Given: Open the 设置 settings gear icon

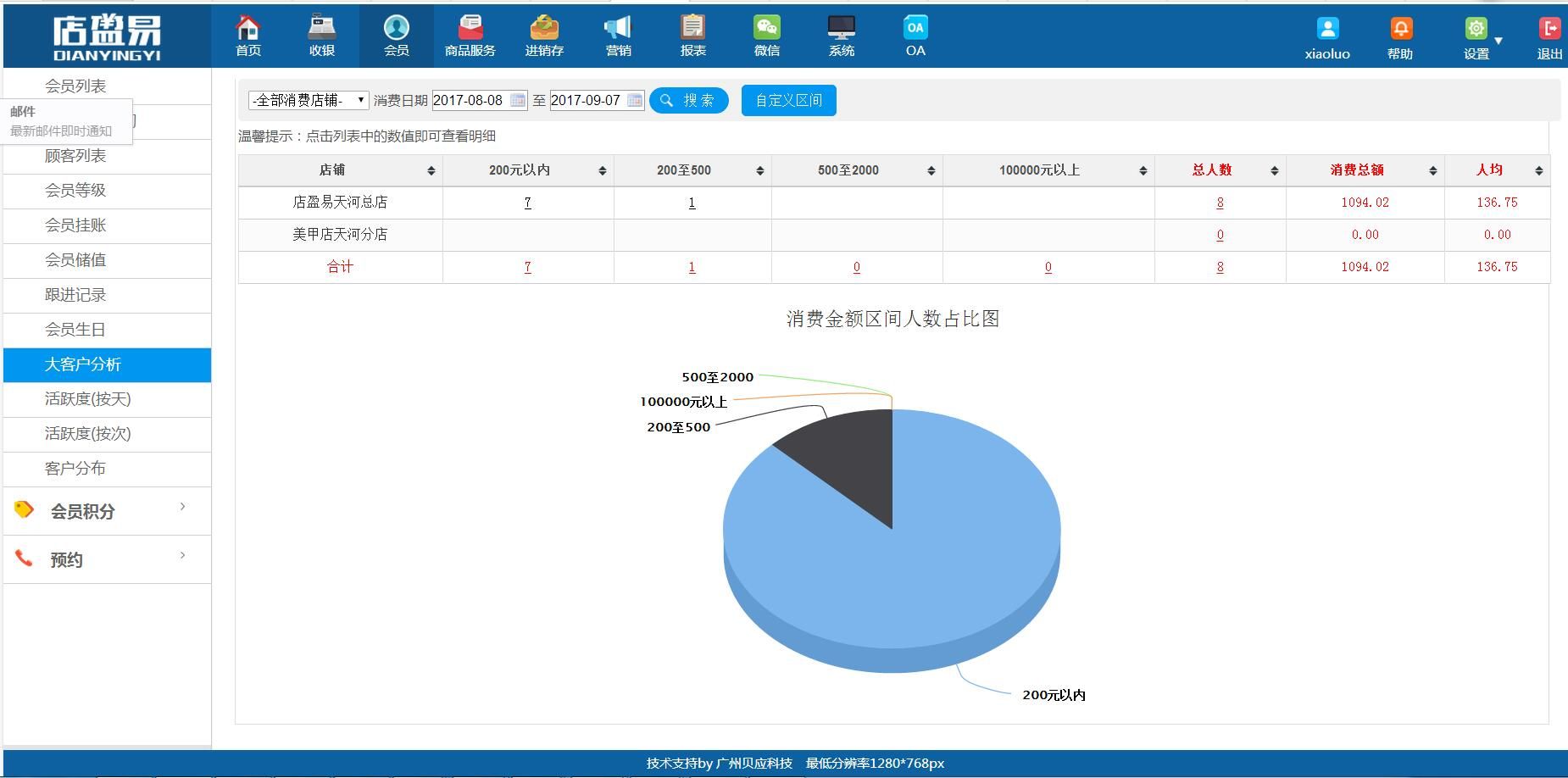Looking at the screenshot, I should 1476,29.
